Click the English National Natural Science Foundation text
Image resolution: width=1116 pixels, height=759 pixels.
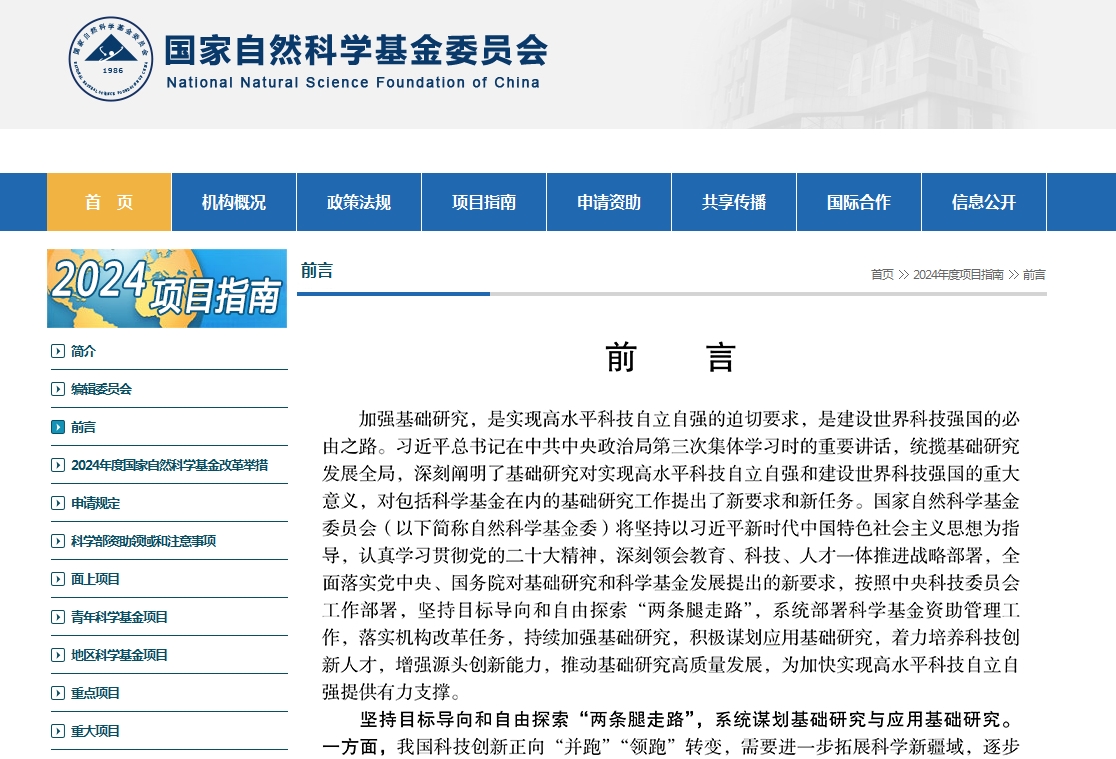click(x=353, y=83)
